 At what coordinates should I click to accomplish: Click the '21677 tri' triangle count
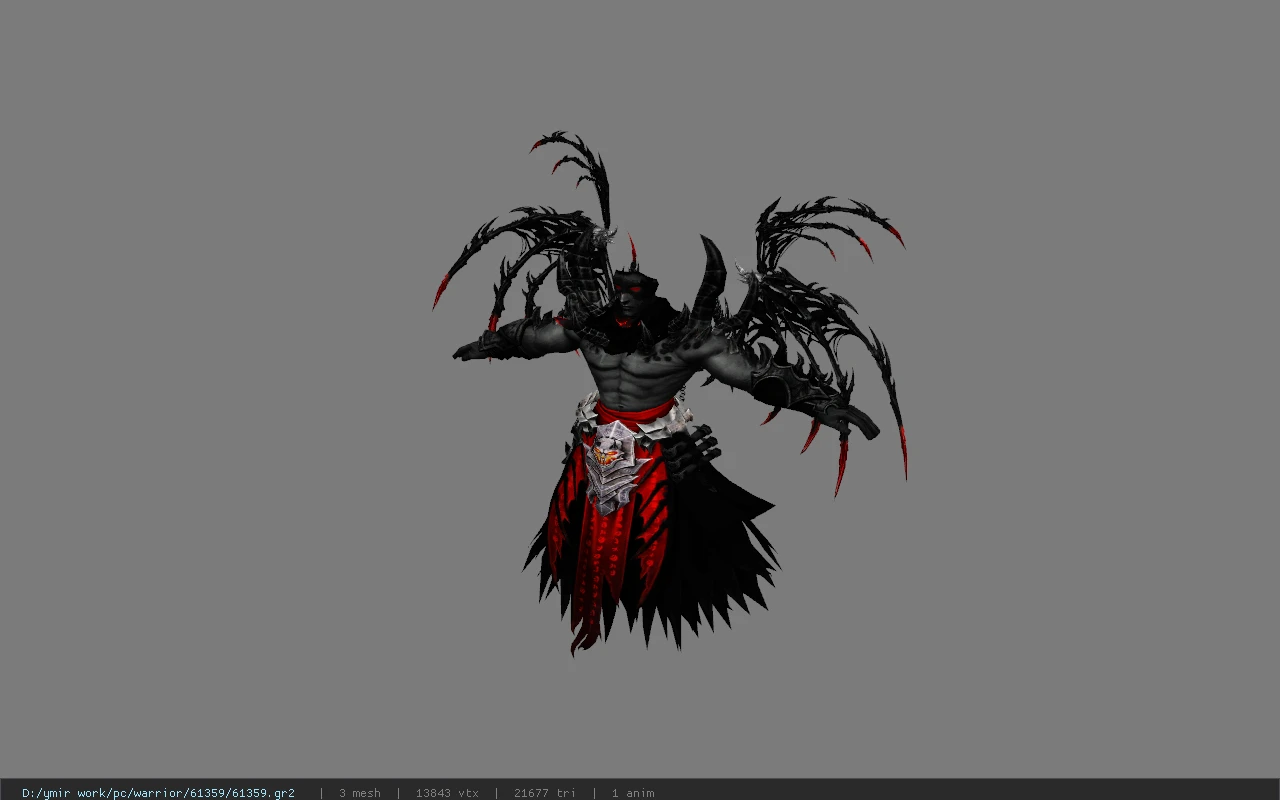click(545, 793)
